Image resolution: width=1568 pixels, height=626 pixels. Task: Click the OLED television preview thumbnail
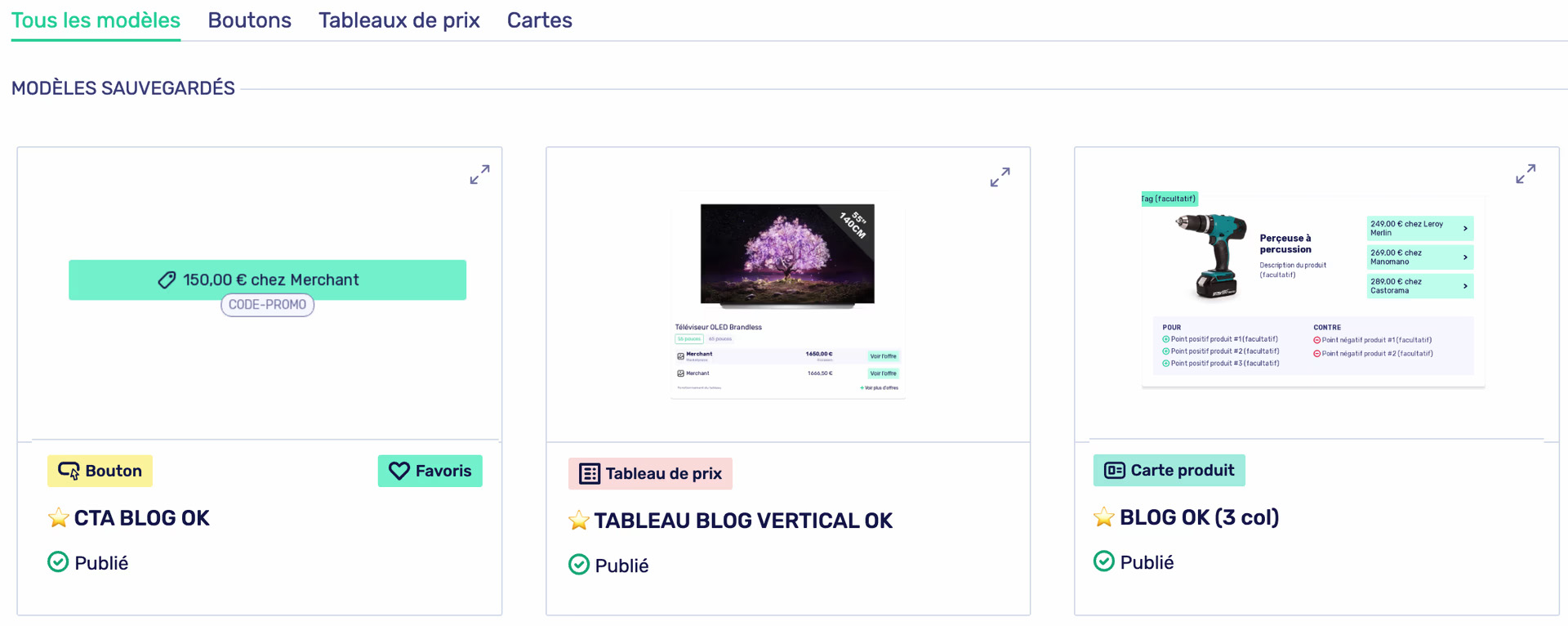pyautogui.click(x=787, y=255)
